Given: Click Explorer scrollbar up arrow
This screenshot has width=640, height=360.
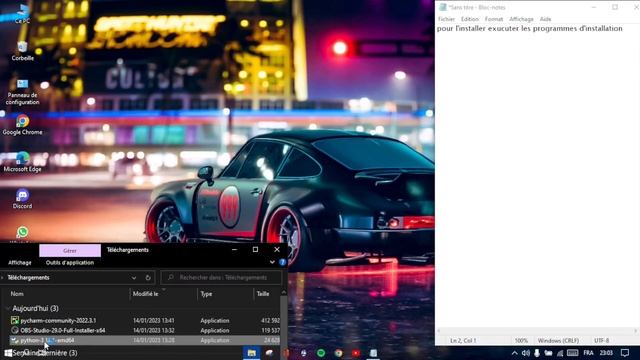Looking at the screenshot, I should 284,293.
